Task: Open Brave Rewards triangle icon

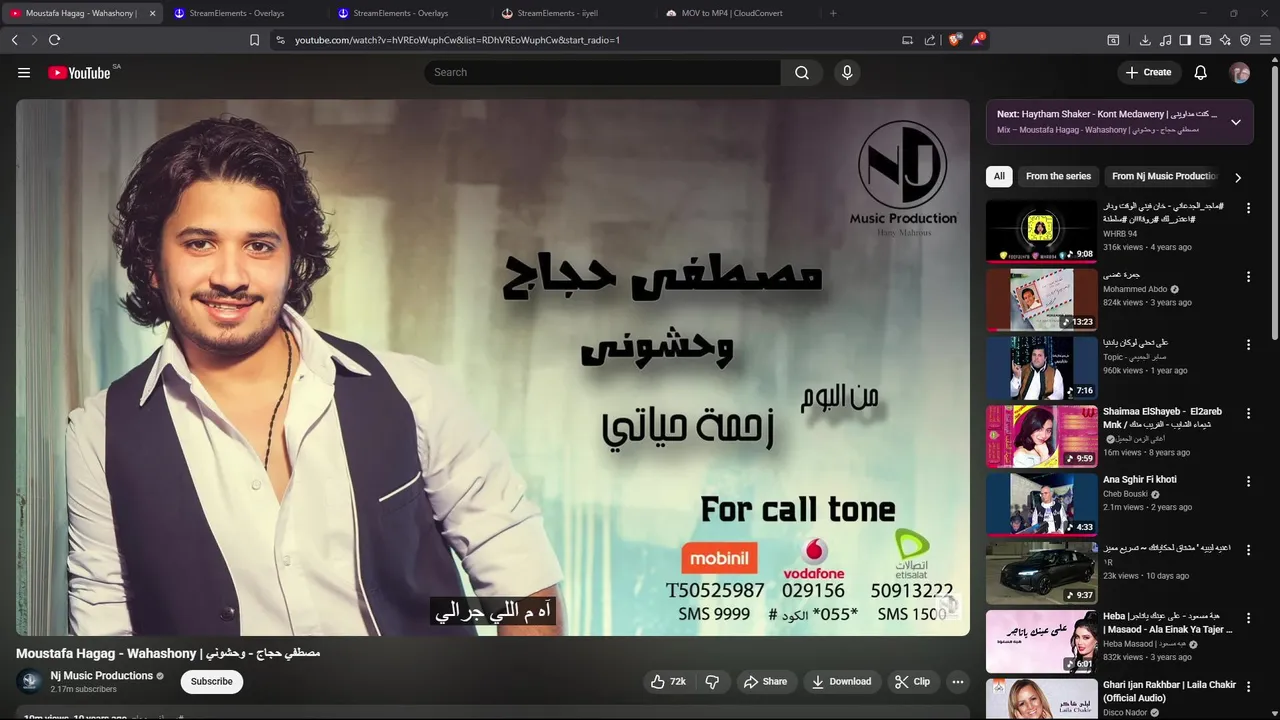Action: point(977,40)
